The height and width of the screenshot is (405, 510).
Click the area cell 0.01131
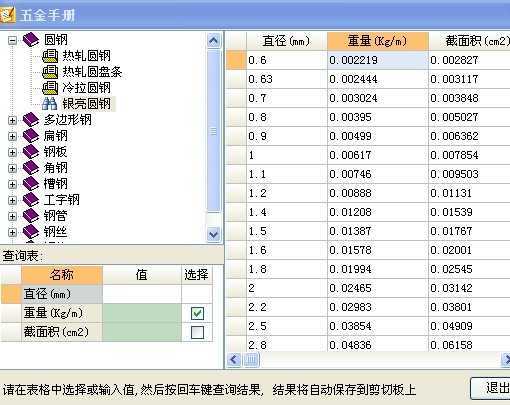pyautogui.click(x=469, y=193)
